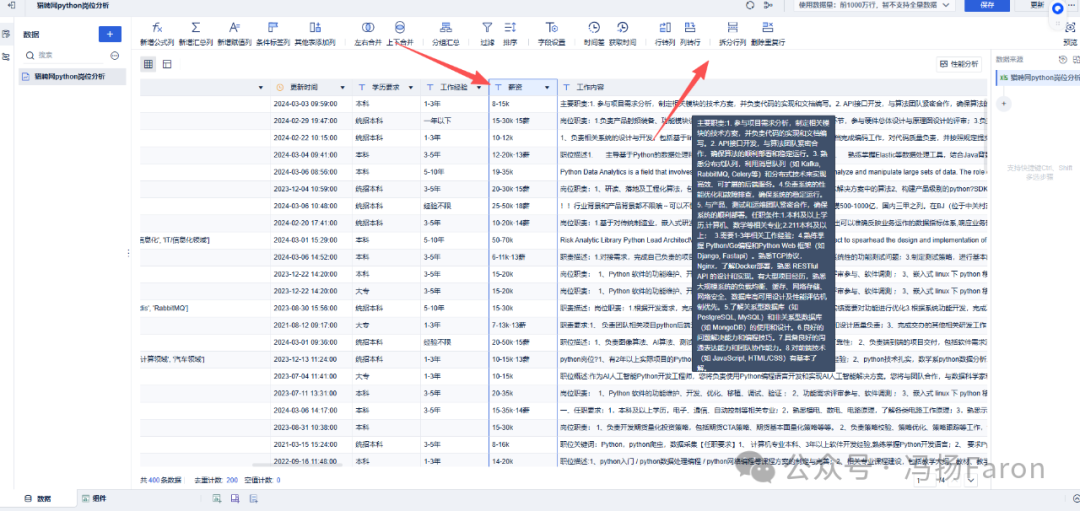Screen dimensions: 1080x511
Task: Open the 使用数据量 dropdown
Action: click(x=874, y=5)
